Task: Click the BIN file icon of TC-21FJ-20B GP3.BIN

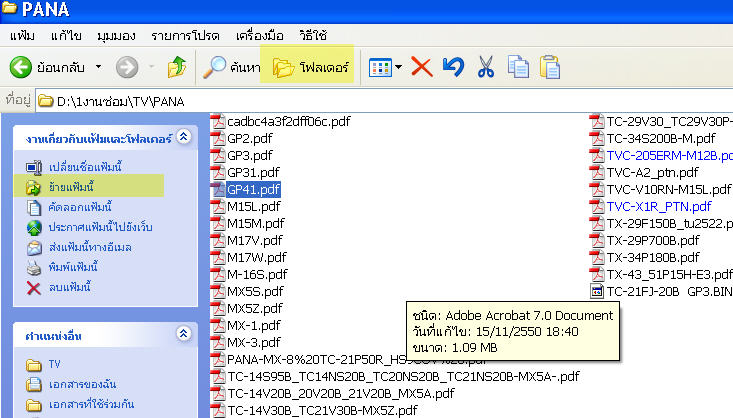Action: coord(596,292)
